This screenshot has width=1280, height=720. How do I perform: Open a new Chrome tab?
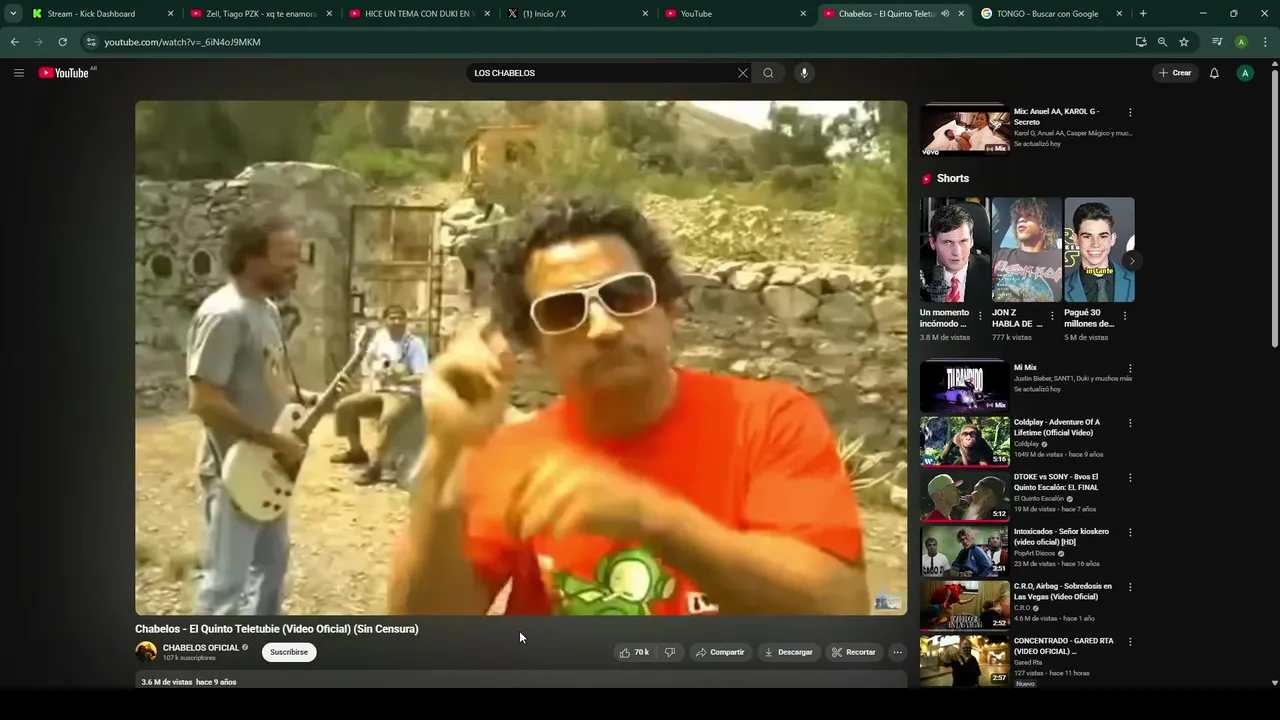coord(1143,14)
